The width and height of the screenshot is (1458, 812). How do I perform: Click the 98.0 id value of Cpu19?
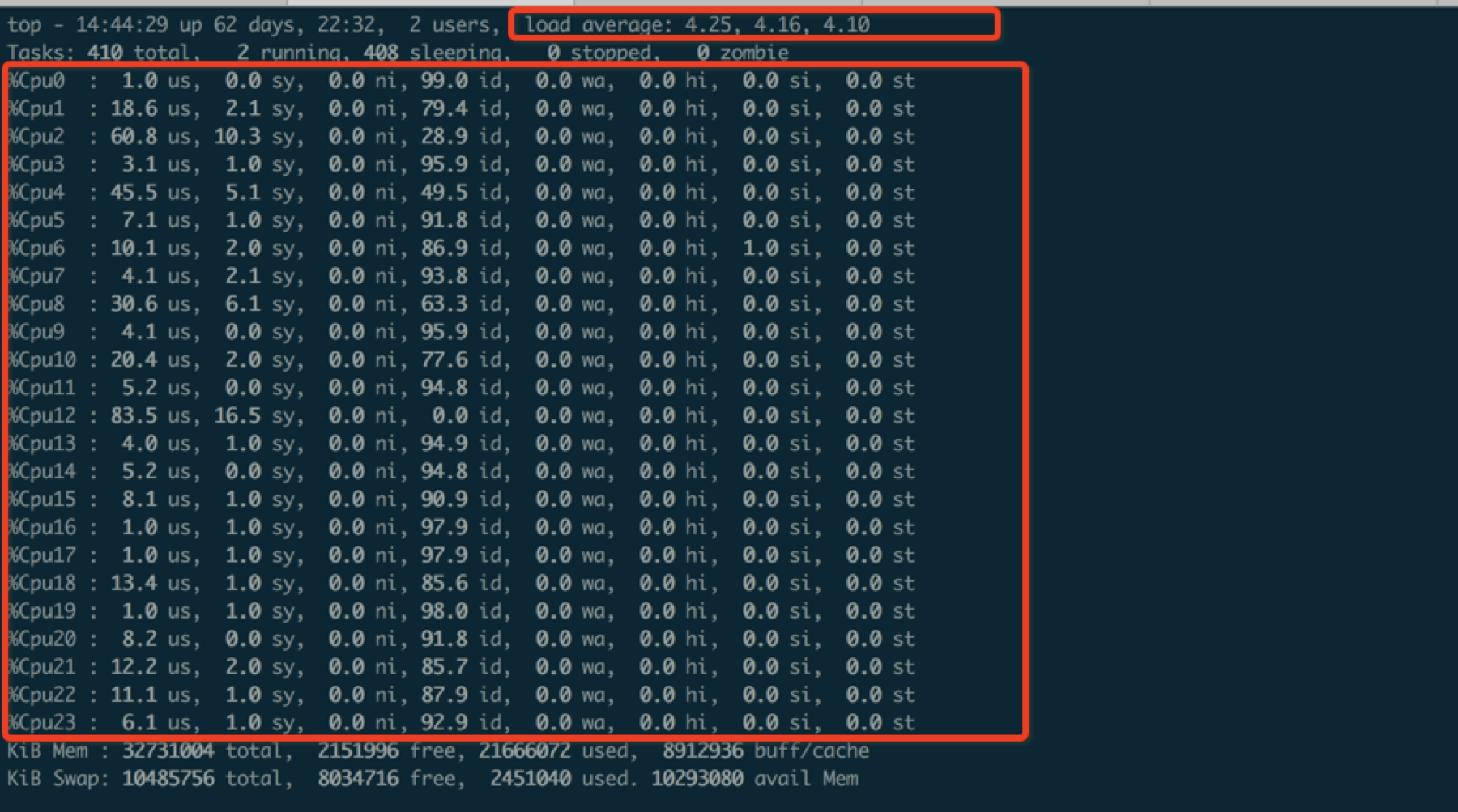point(444,611)
